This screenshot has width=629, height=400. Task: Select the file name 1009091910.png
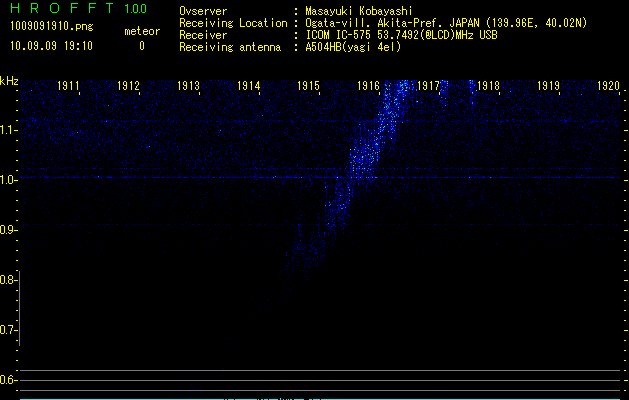click(52, 27)
